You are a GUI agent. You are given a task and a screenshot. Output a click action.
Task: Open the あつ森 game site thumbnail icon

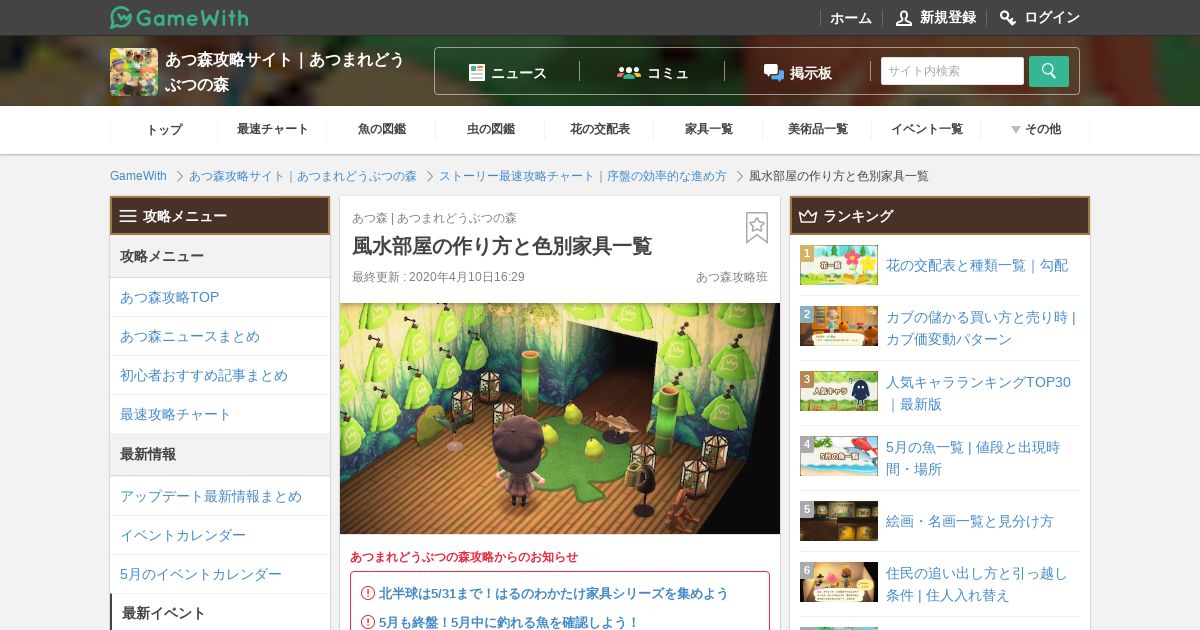point(134,72)
